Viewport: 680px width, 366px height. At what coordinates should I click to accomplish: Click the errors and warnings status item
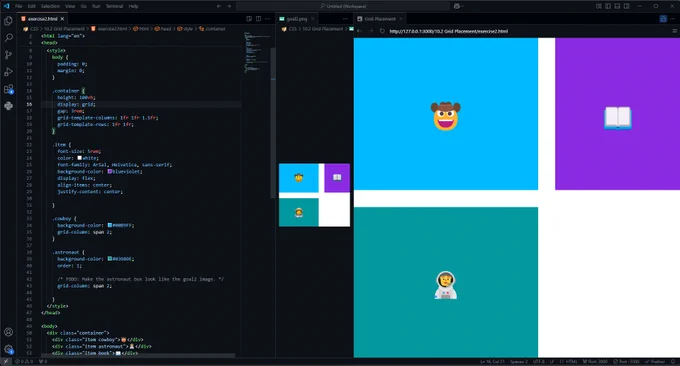(x=24, y=361)
